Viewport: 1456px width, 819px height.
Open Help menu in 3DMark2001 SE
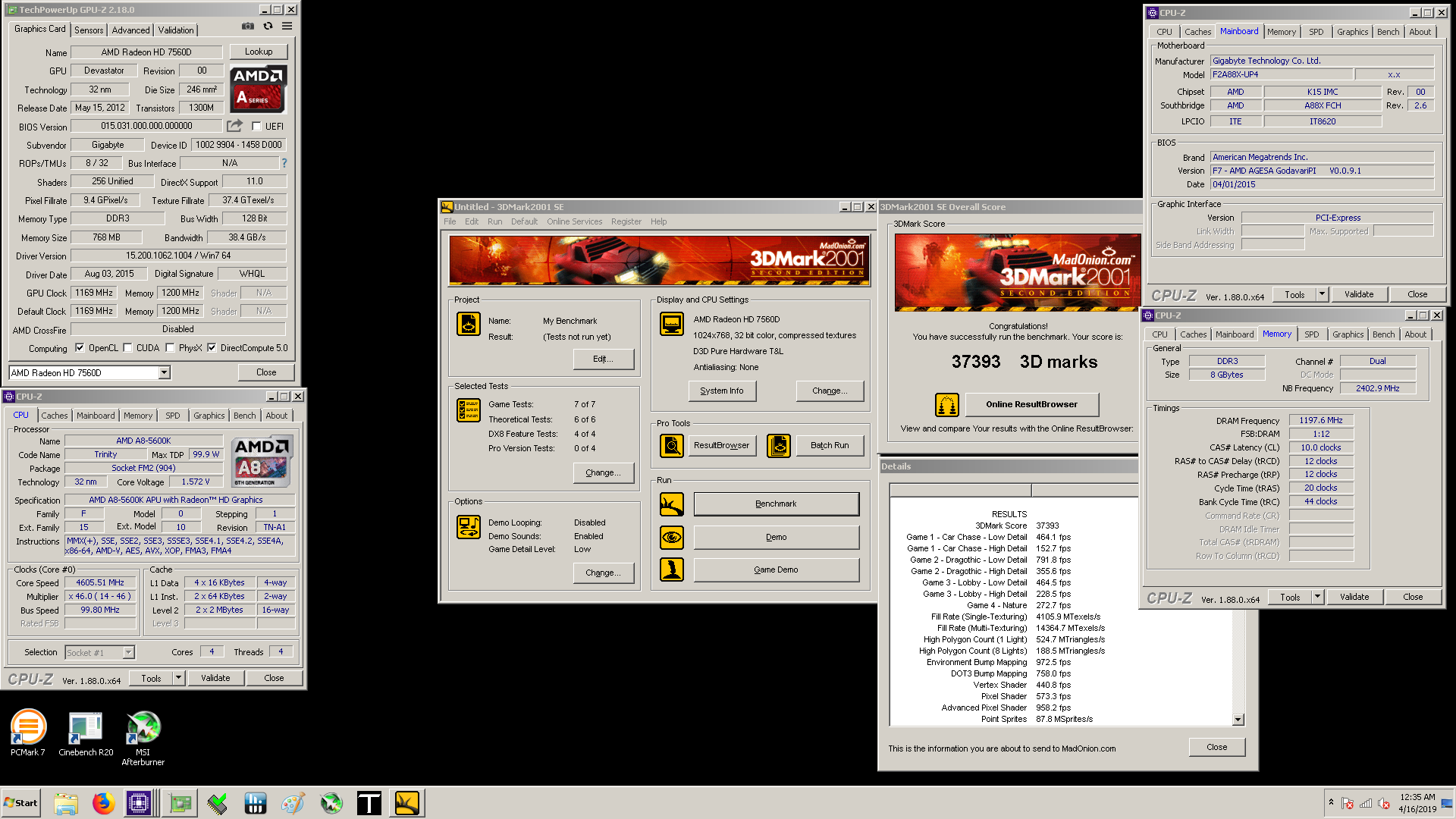(x=659, y=221)
